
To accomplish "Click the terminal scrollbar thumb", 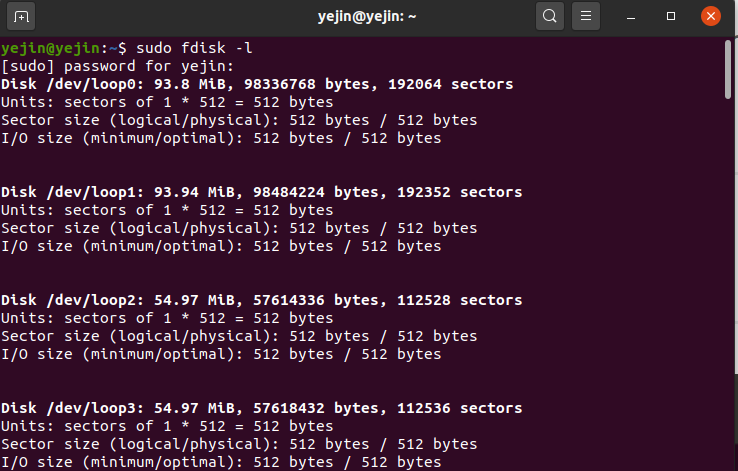I will (728, 69).
